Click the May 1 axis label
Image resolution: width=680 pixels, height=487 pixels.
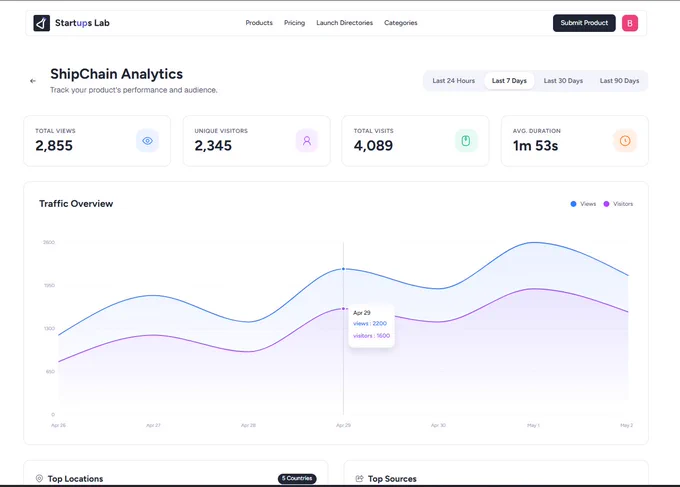(533, 425)
